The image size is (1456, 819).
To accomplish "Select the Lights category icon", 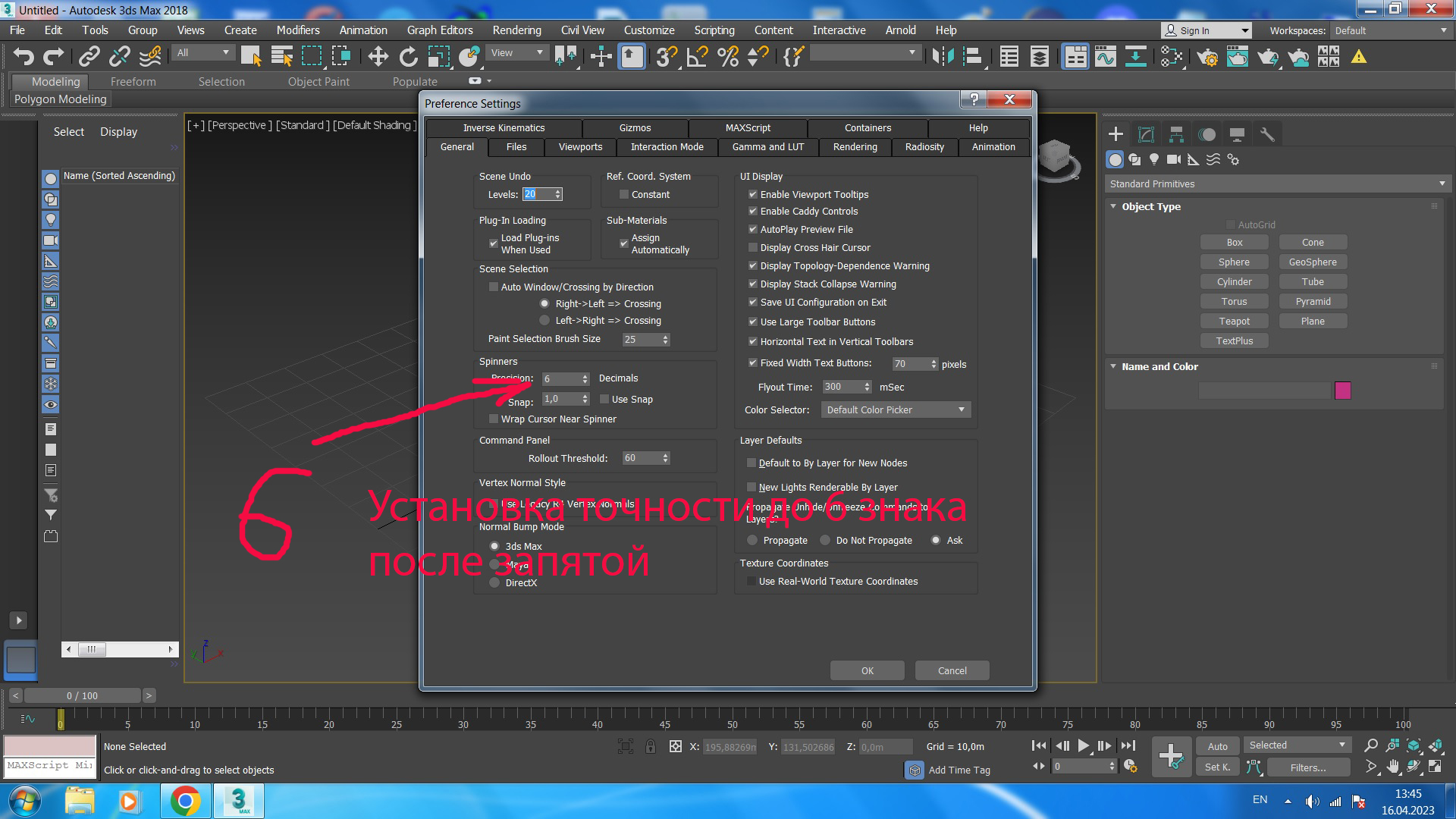I will [x=1154, y=159].
